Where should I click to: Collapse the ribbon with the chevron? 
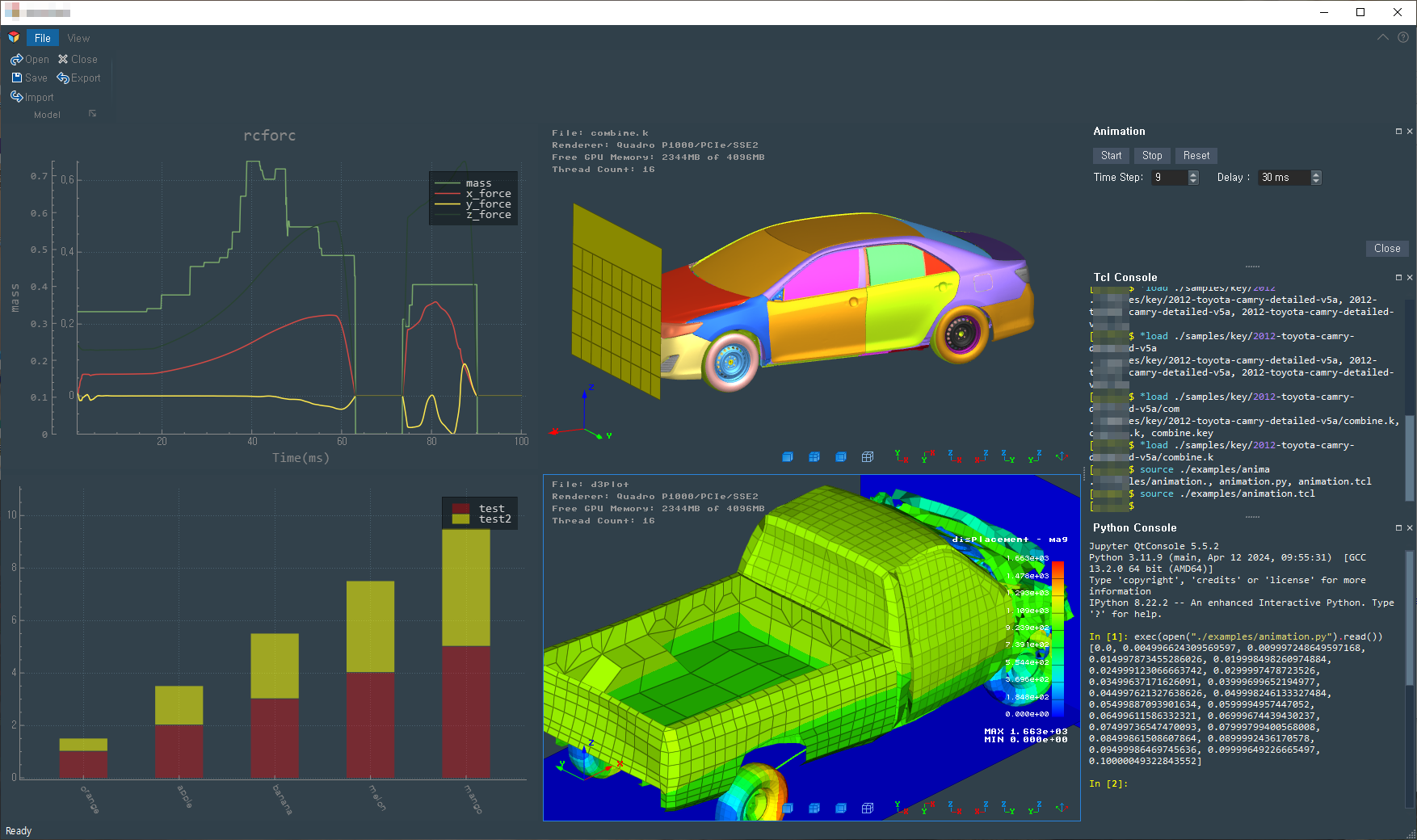pyautogui.click(x=1383, y=37)
